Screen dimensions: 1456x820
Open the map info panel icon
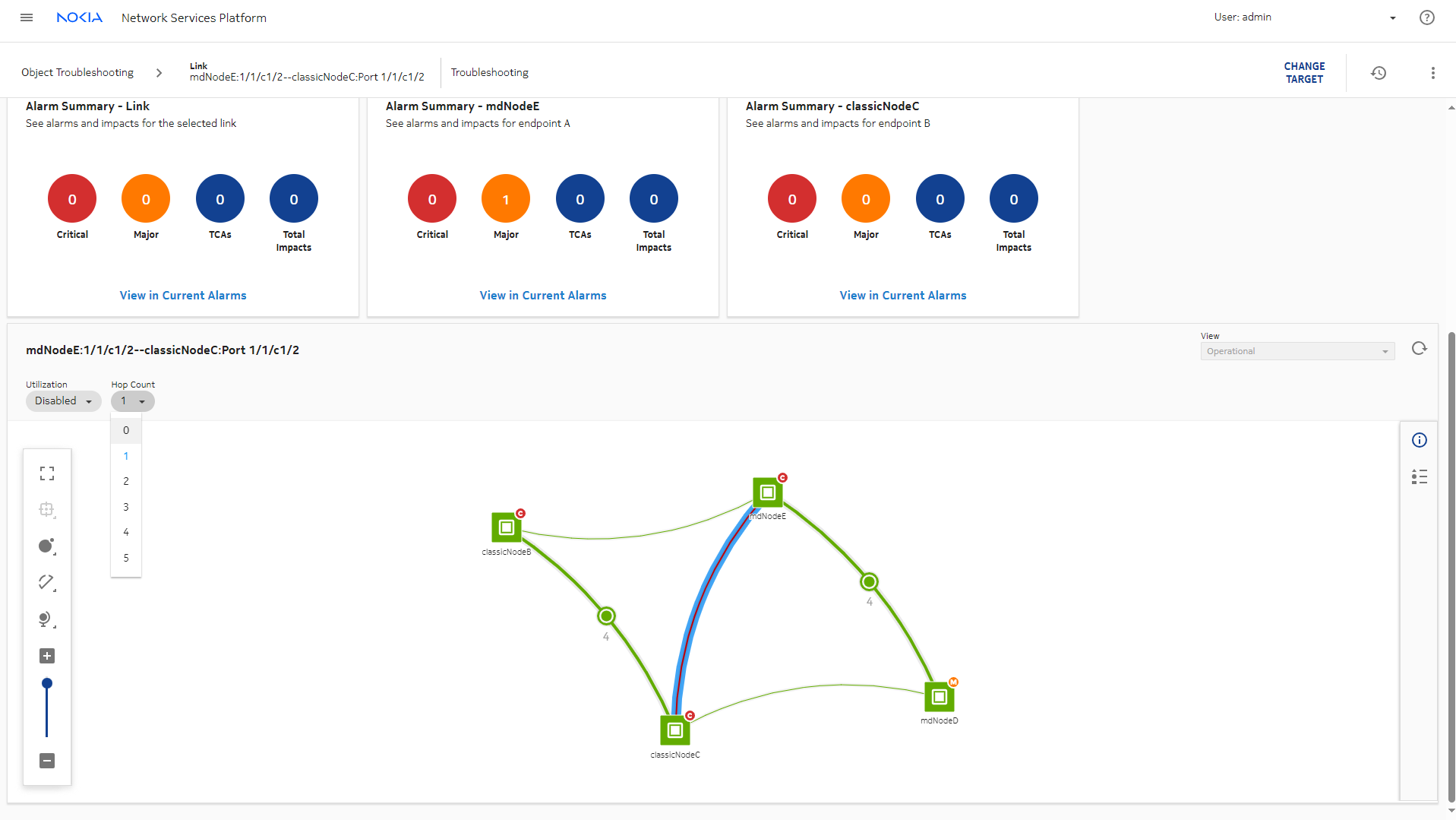[x=1419, y=440]
